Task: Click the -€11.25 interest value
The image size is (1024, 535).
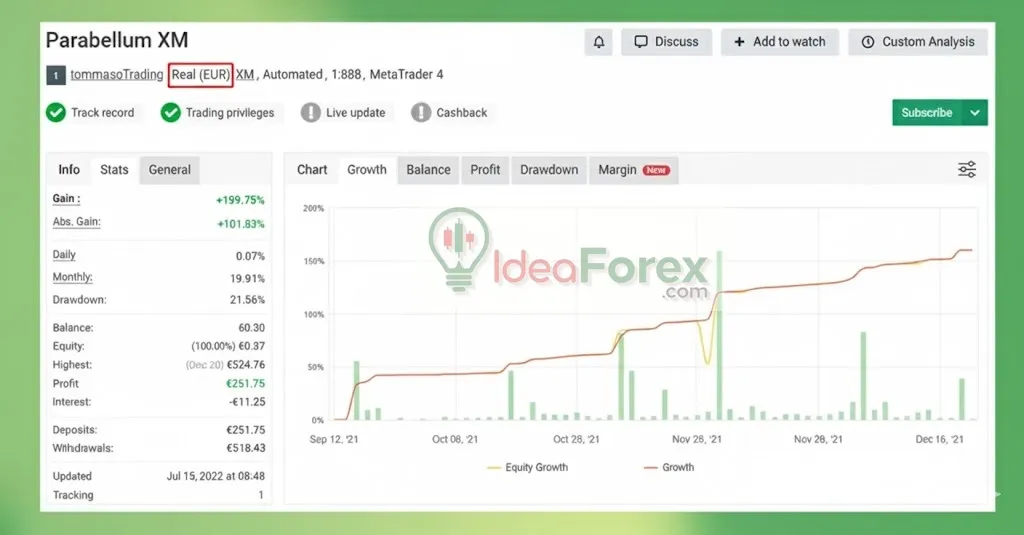Action: pos(248,402)
